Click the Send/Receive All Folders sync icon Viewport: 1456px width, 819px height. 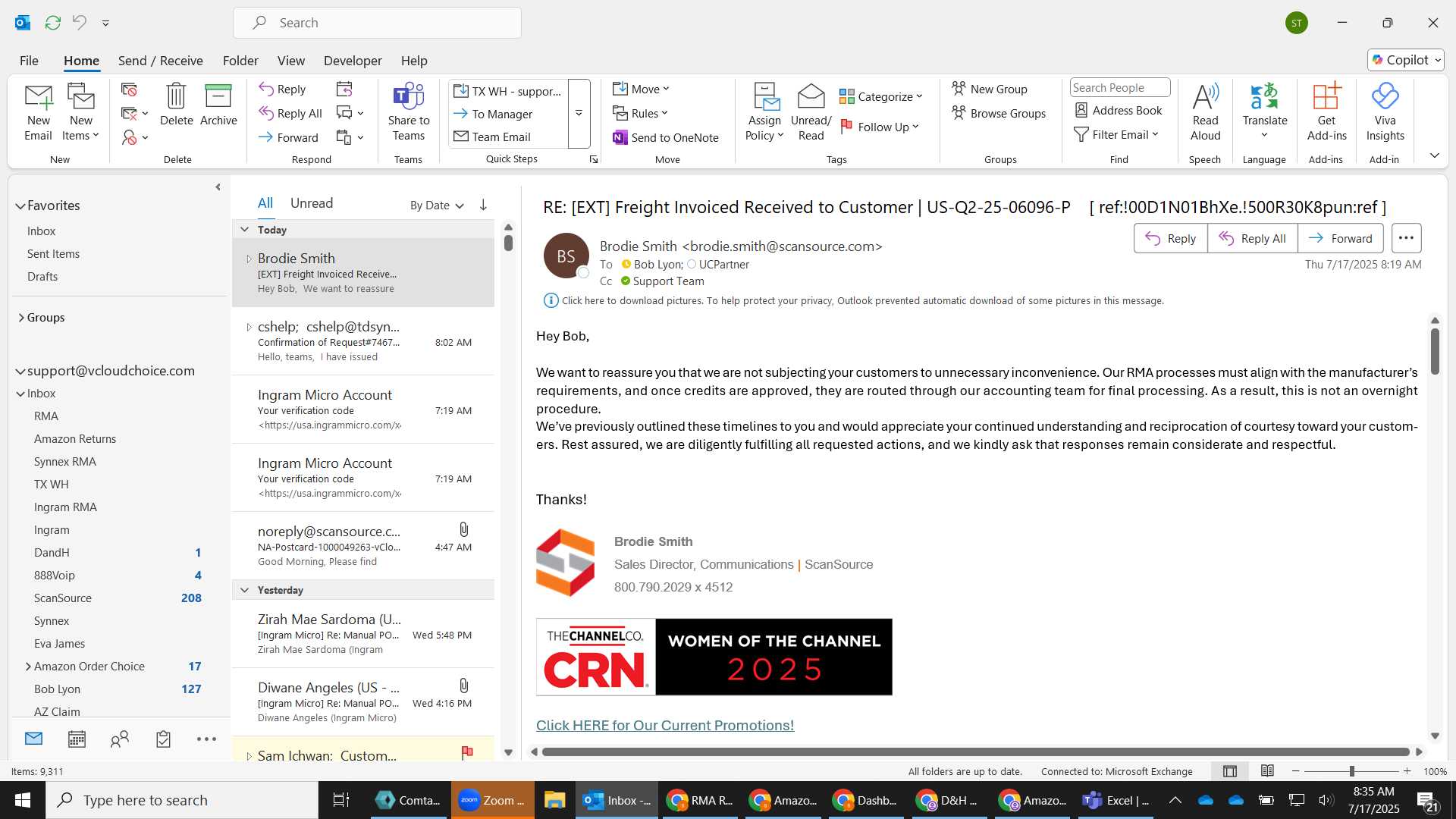(53, 23)
